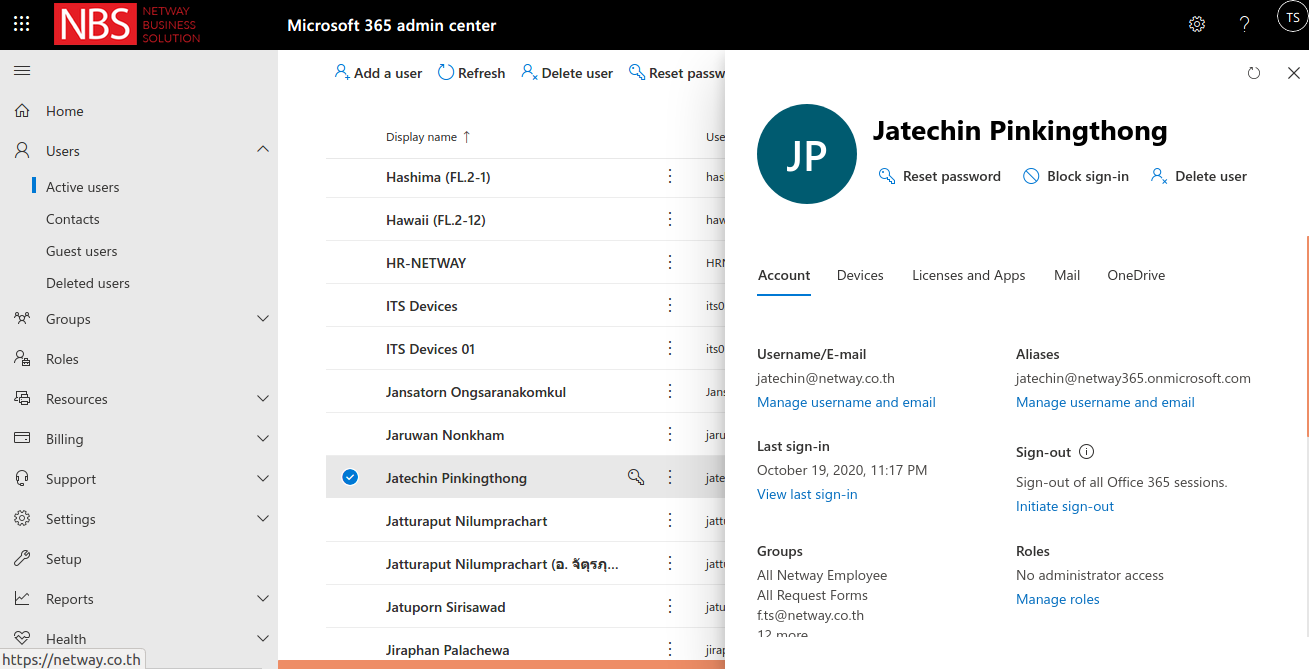
Task: Switch to the Licenses and Apps tab
Action: [x=968, y=275]
